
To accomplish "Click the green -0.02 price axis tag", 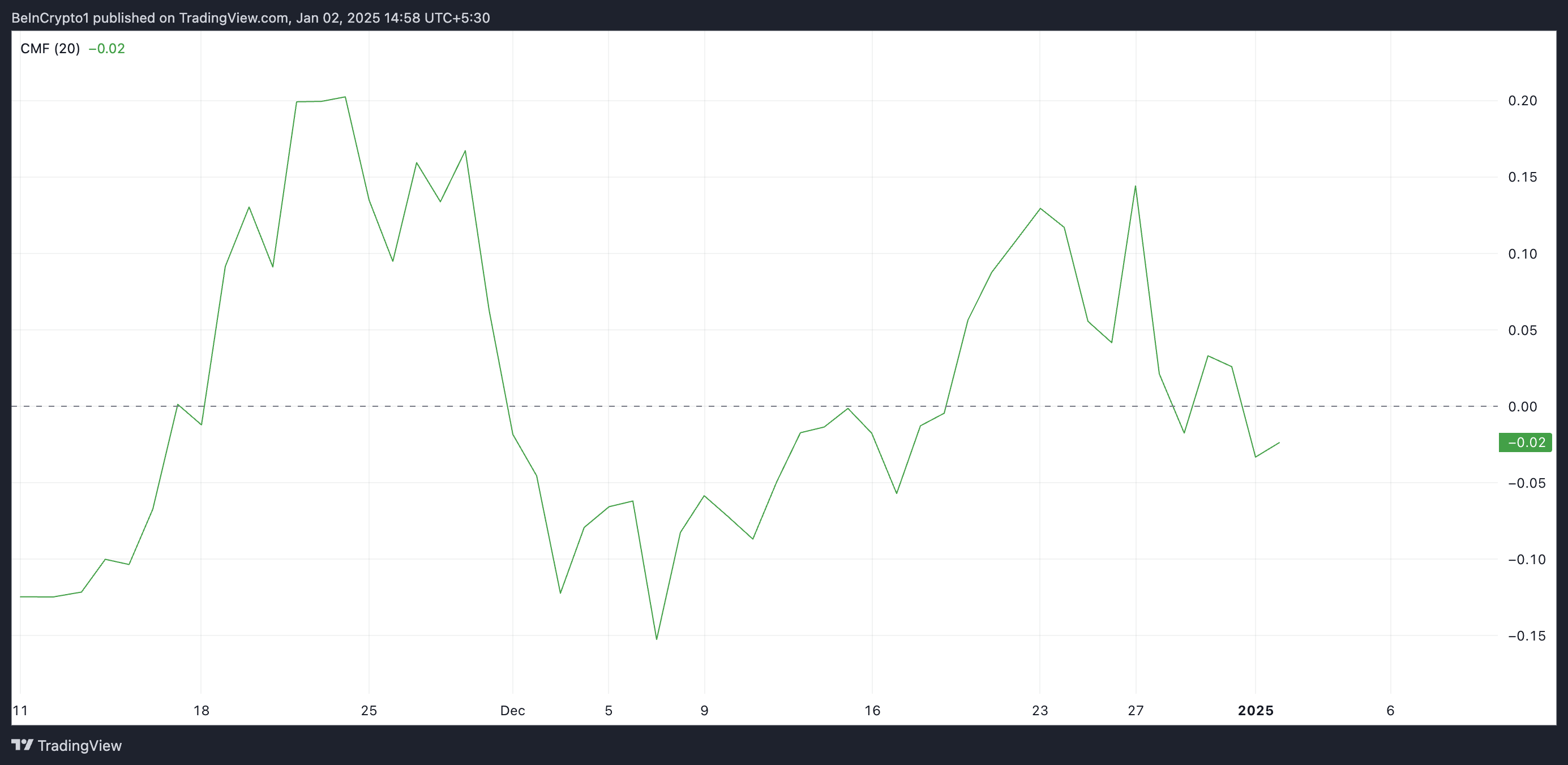I will tap(1526, 442).
